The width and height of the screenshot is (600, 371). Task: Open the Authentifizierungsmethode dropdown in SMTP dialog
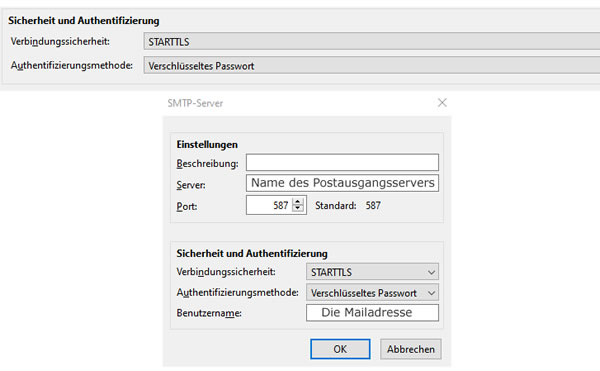[372, 293]
